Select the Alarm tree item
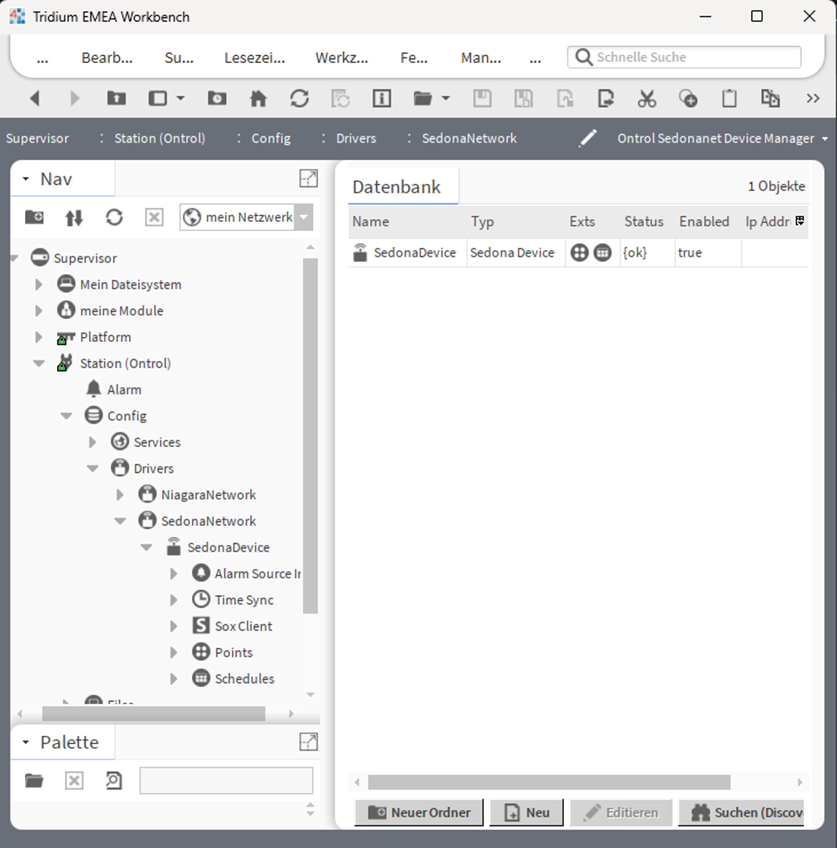Viewport: 837px width, 848px height. (x=124, y=390)
